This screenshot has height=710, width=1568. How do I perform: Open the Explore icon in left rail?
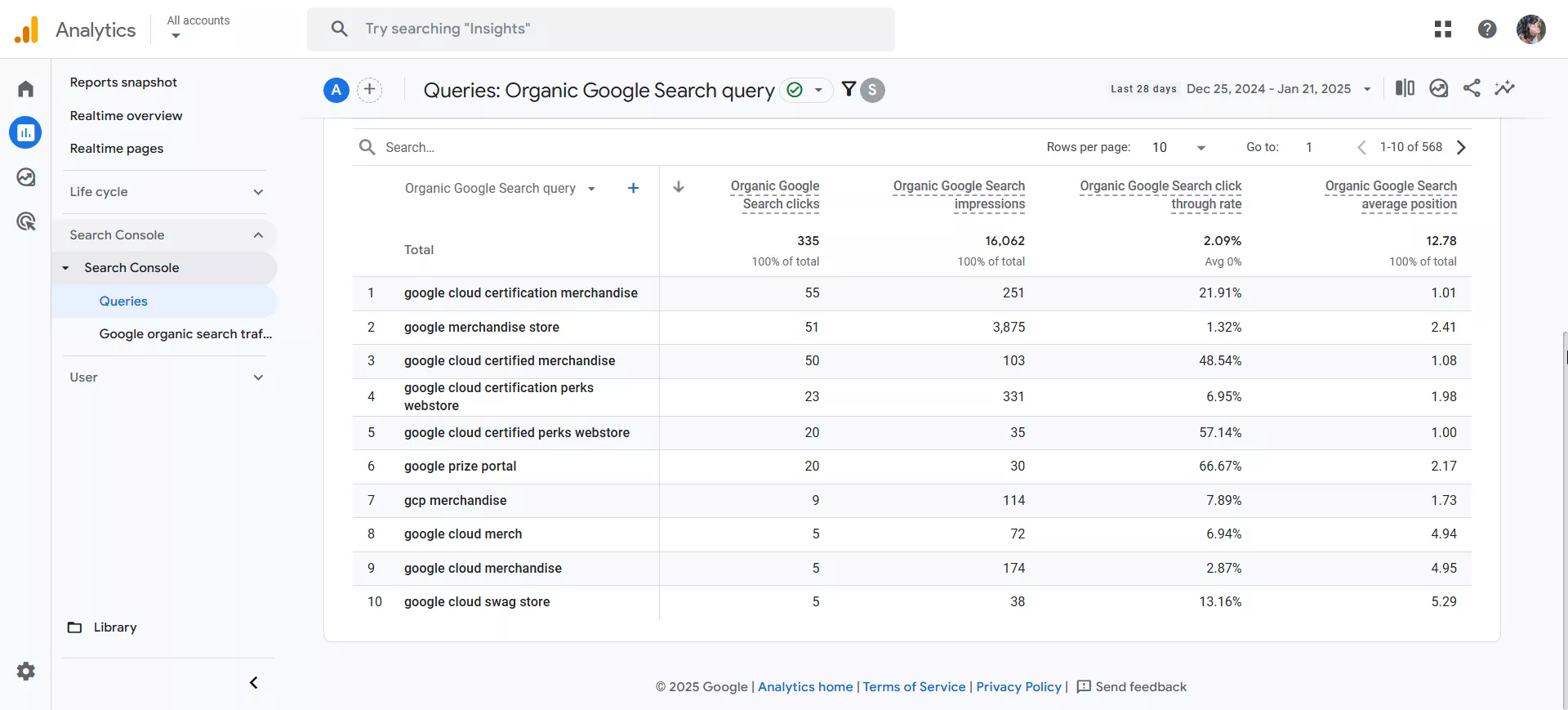26,177
